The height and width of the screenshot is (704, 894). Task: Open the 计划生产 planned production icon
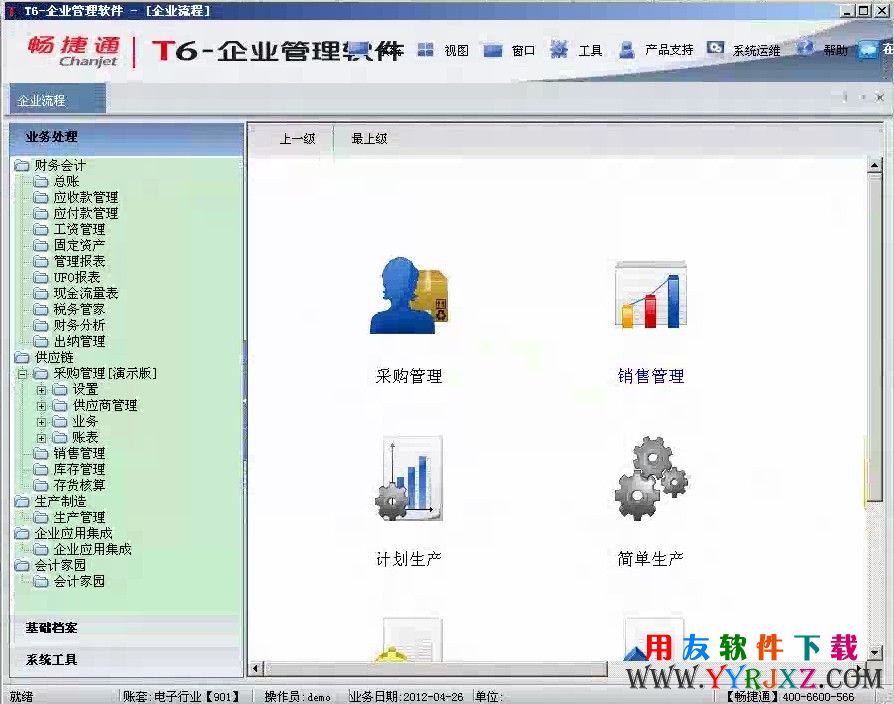[409, 478]
